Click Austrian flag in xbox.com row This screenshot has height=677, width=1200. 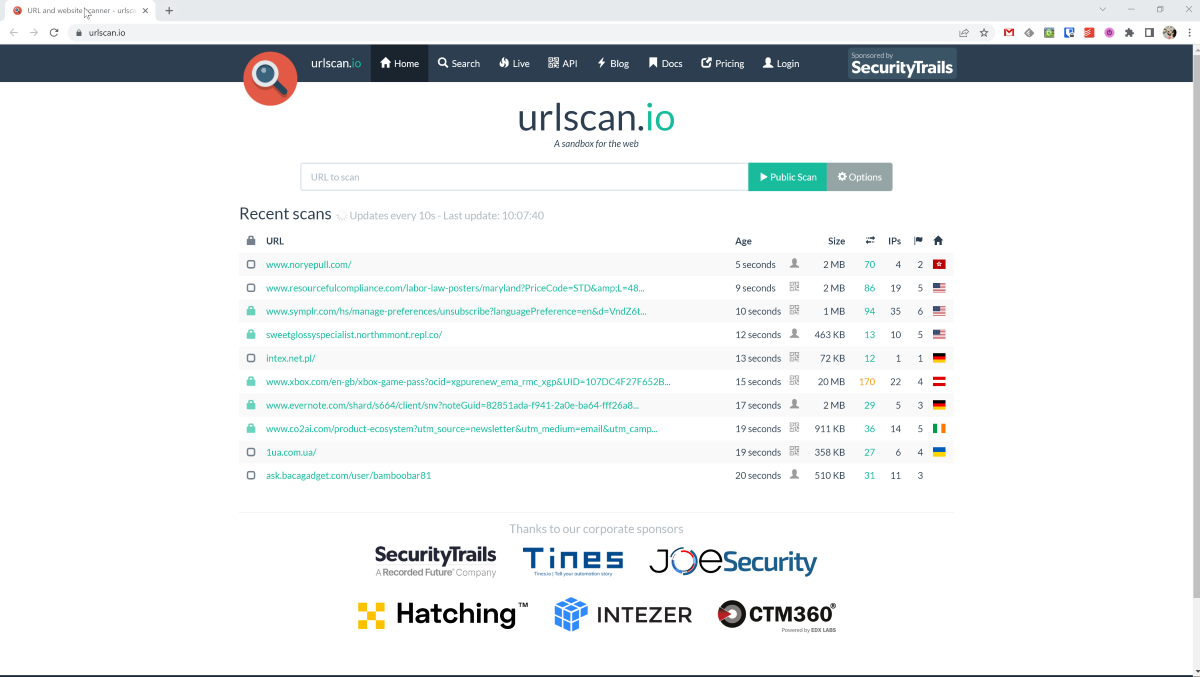point(939,382)
